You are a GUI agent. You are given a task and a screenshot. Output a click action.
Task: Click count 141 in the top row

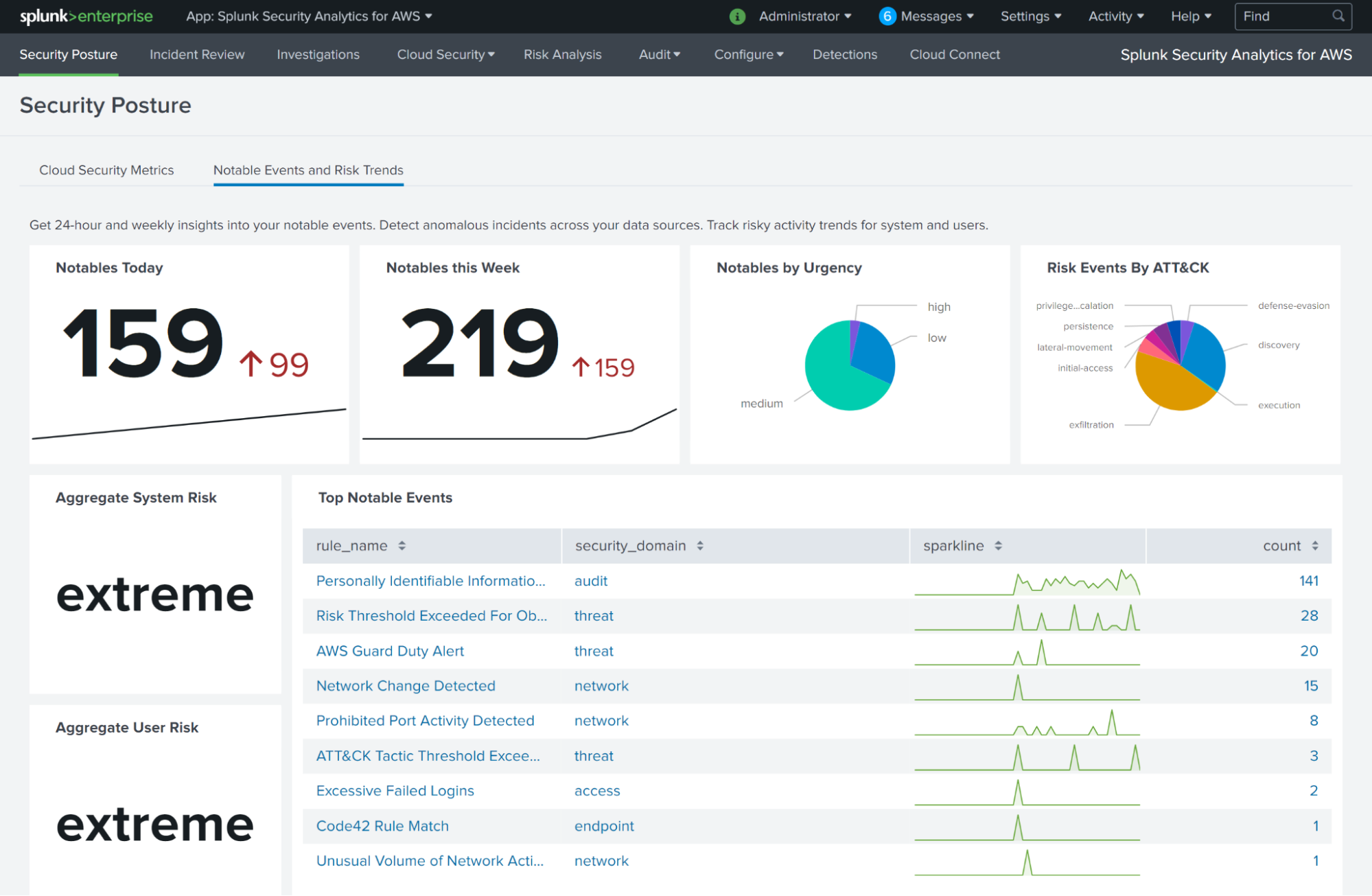1308,581
